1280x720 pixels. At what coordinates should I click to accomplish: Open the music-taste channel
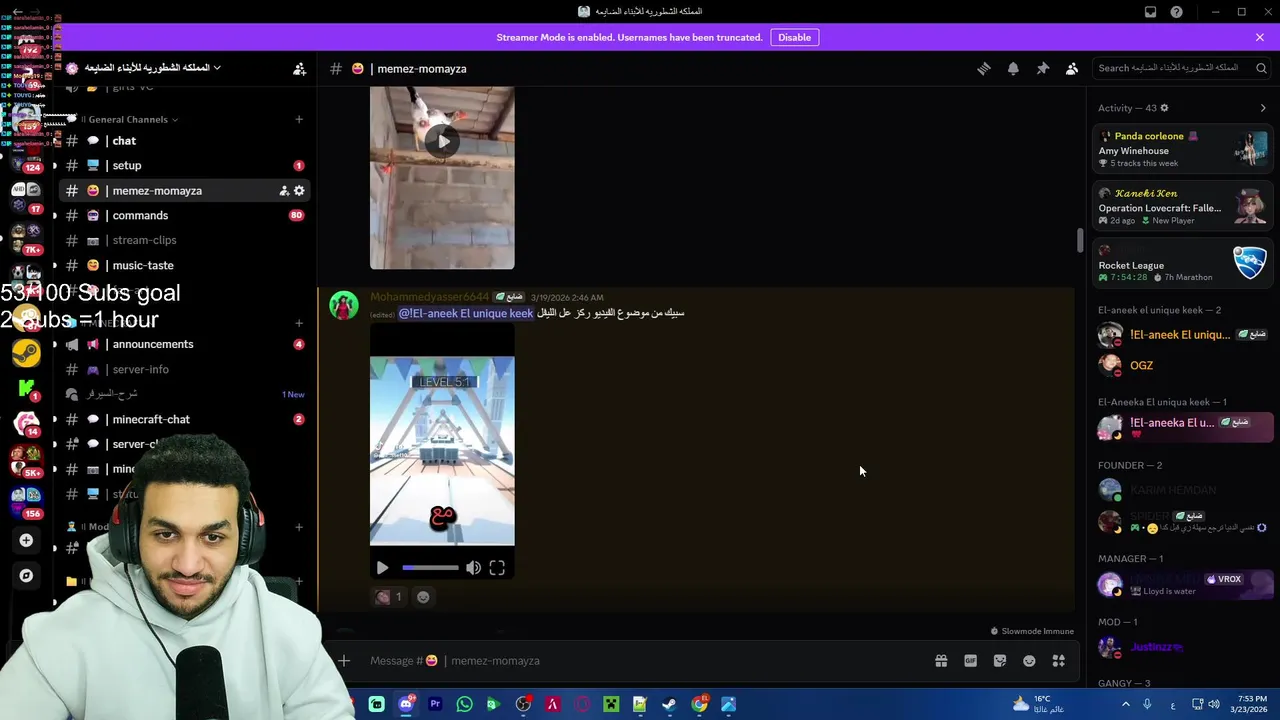coord(186,265)
